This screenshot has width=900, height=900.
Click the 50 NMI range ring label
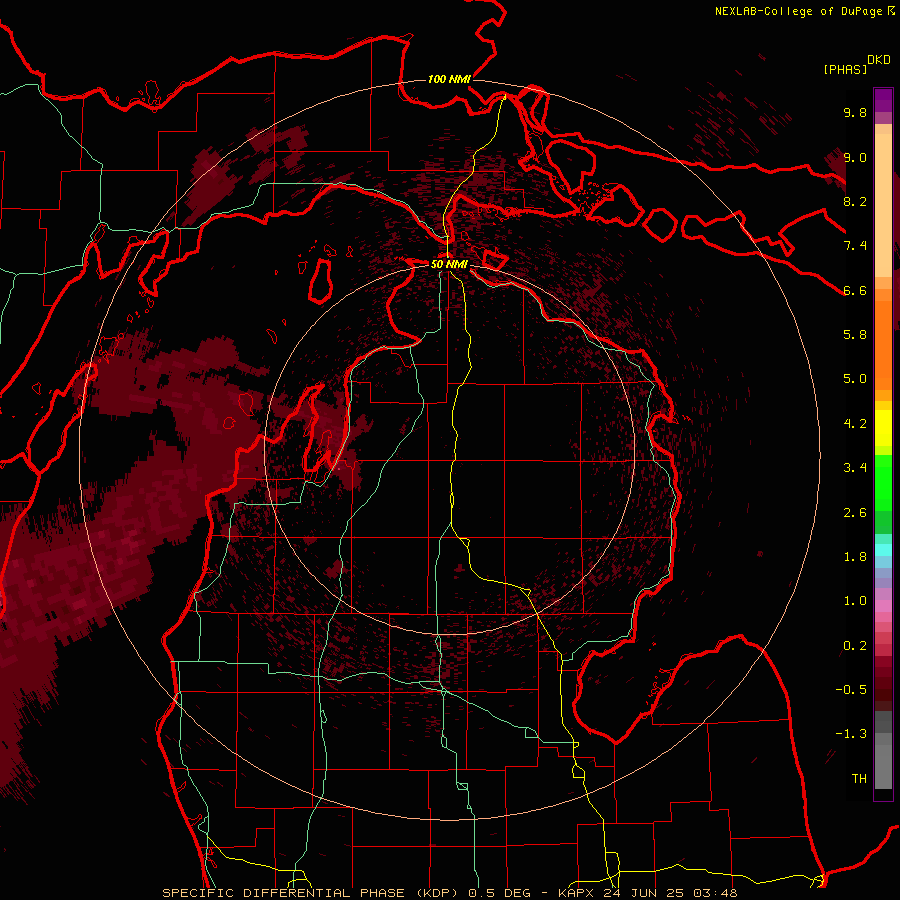tap(449, 264)
